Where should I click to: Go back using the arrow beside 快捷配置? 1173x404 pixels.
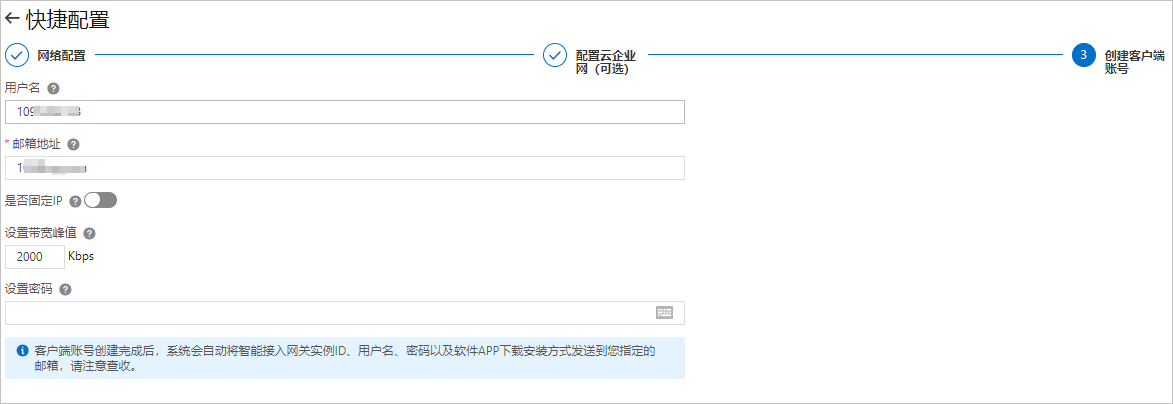click(x=12, y=19)
